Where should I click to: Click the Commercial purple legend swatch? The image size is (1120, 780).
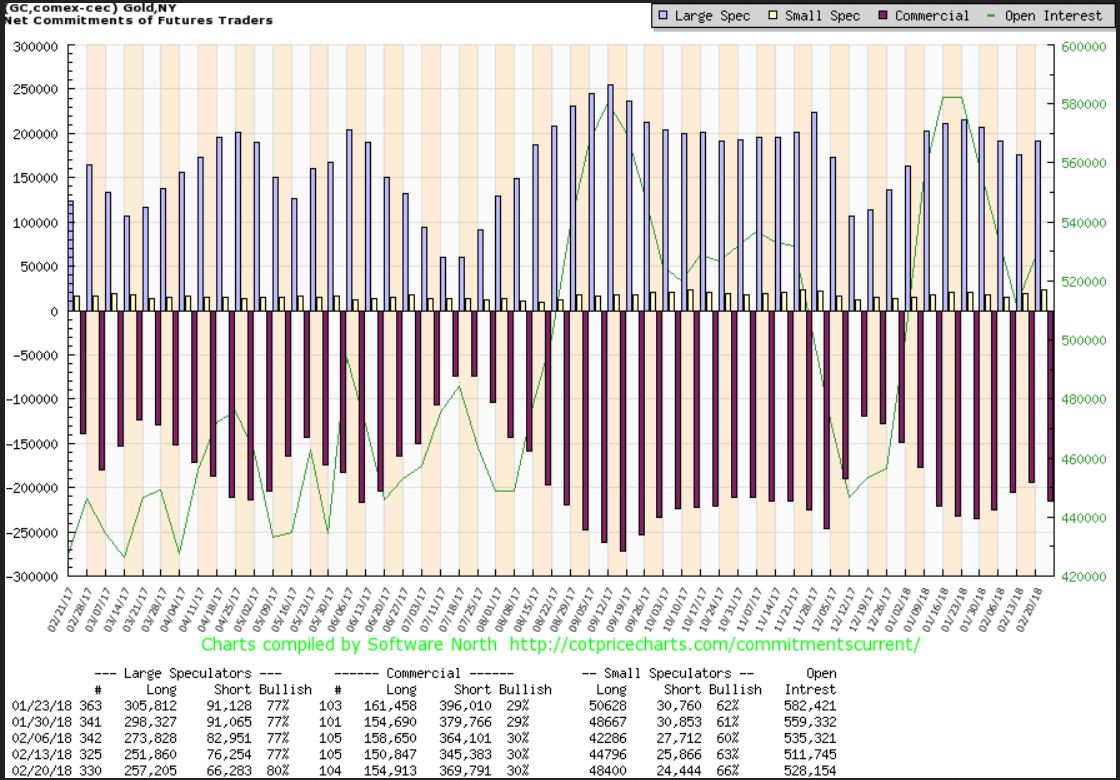click(x=883, y=16)
